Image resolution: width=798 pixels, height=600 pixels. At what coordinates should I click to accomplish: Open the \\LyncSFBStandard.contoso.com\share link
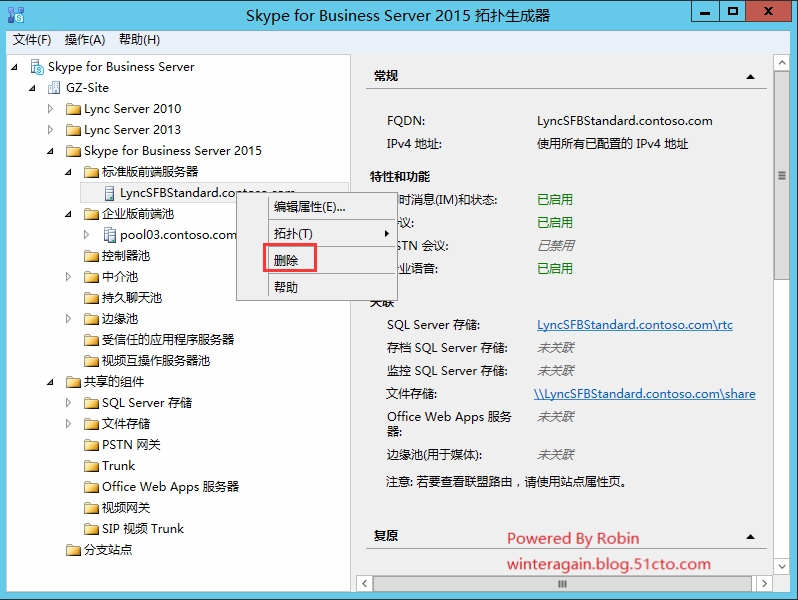pyautogui.click(x=644, y=394)
